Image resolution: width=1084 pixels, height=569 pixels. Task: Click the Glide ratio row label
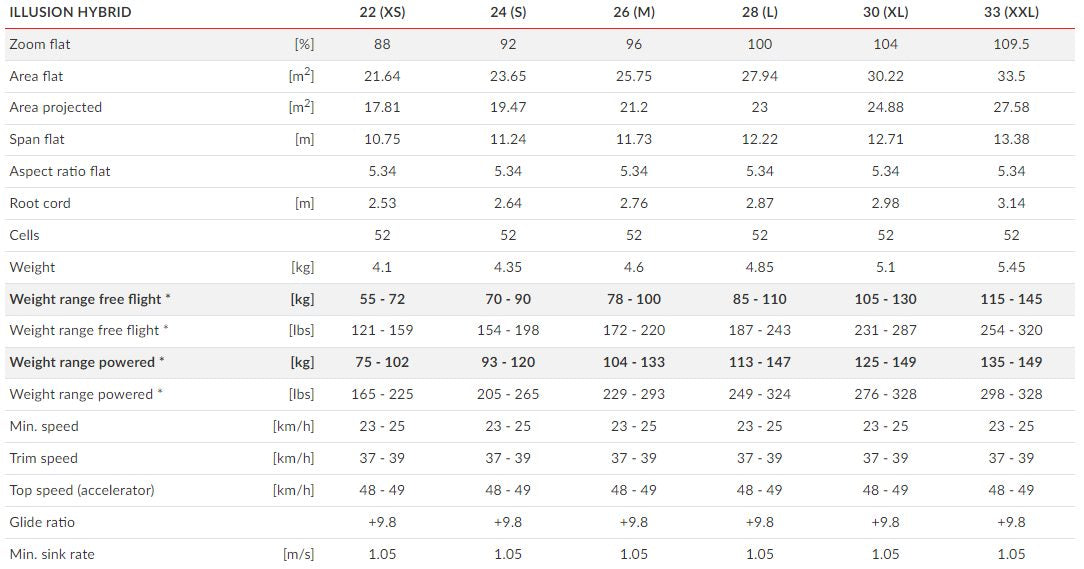(x=42, y=522)
